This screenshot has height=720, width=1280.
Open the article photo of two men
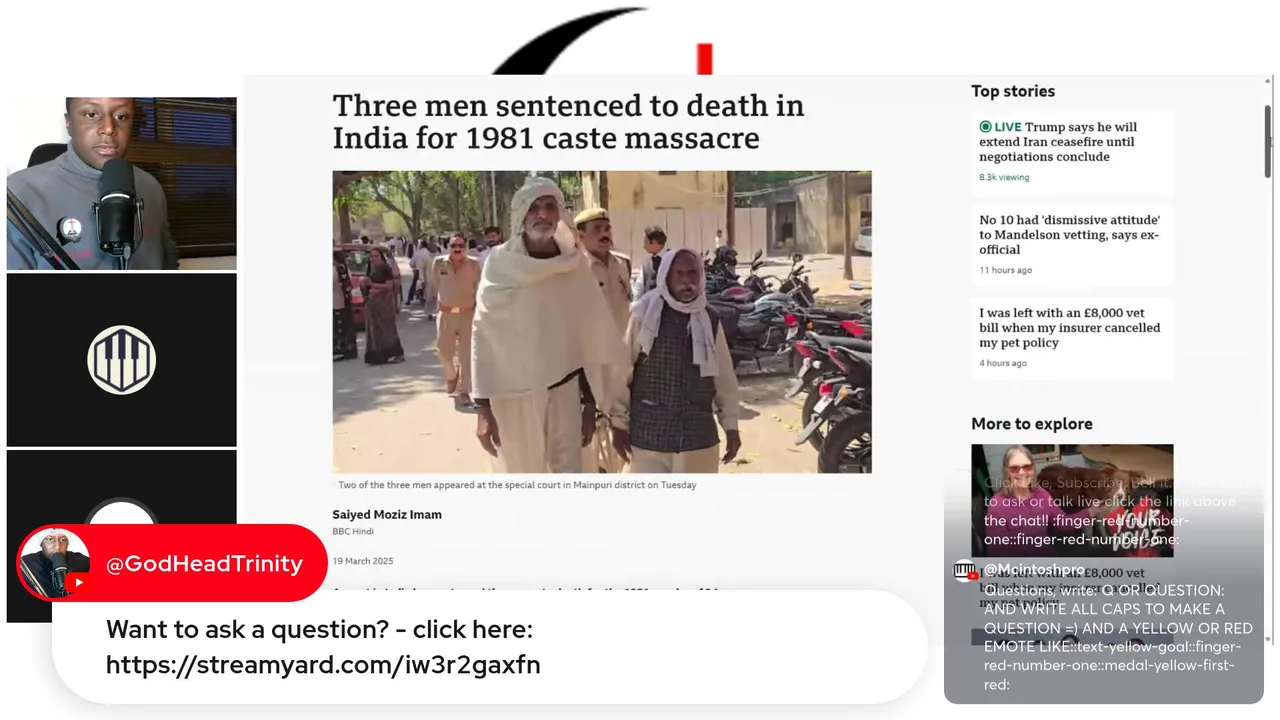pyautogui.click(x=602, y=321)
